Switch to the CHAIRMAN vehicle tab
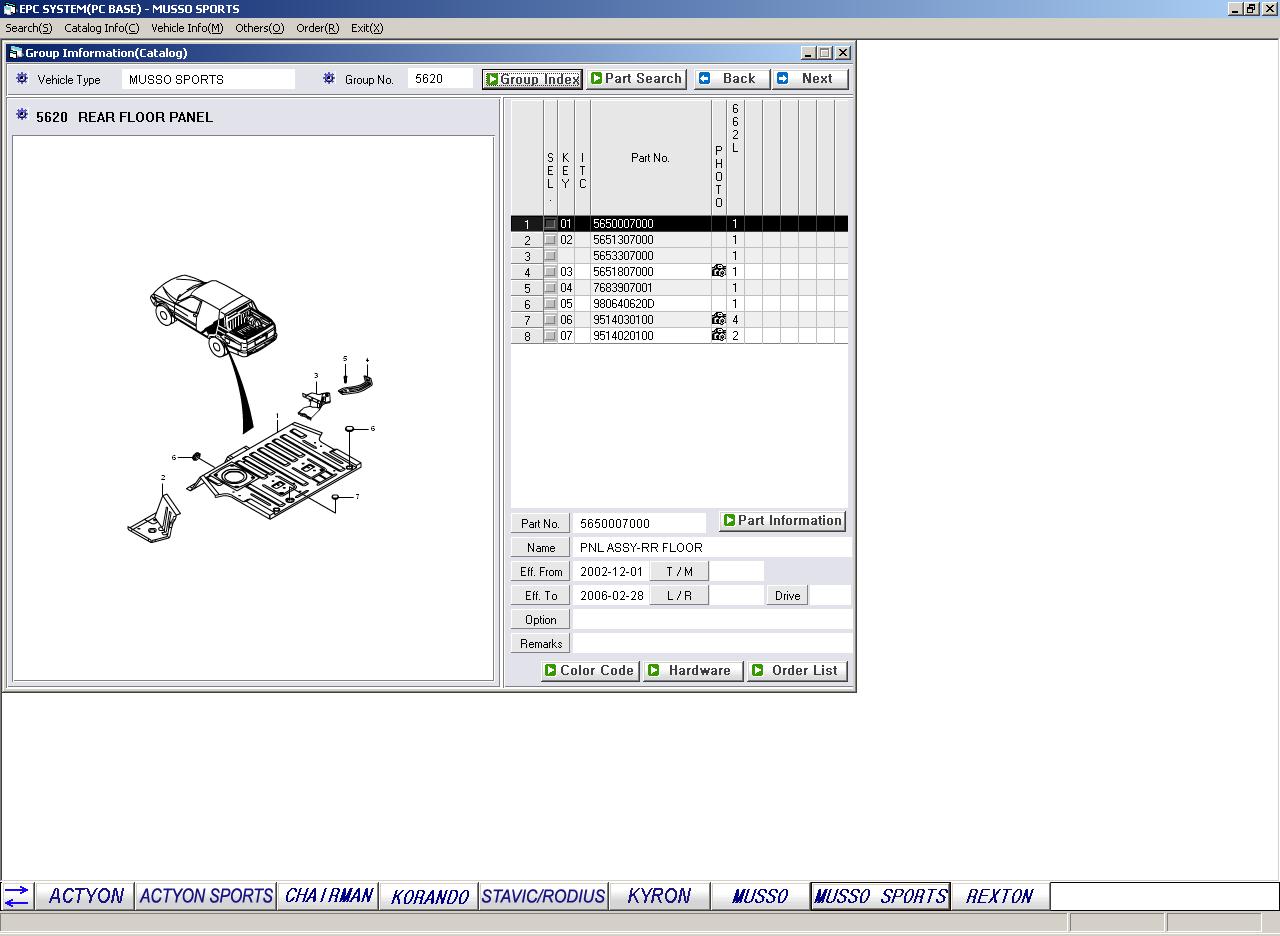 pyautogui.click(x=328, y=896)
